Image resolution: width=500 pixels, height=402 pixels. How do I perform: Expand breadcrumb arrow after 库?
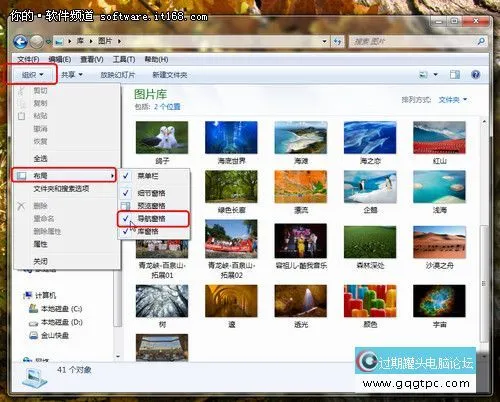tap(90, 41)
